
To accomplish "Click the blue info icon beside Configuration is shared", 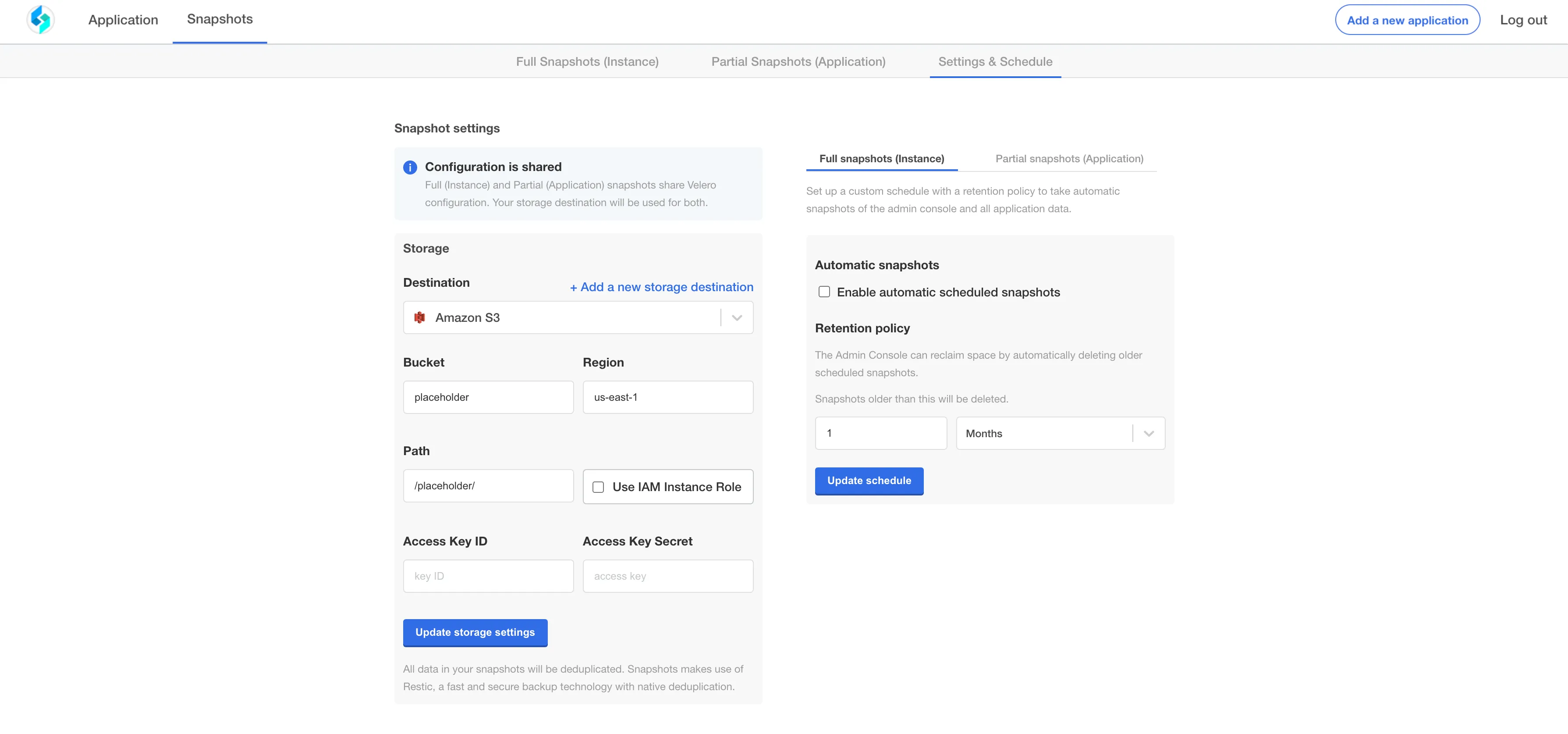I will [x=410, y=167].
